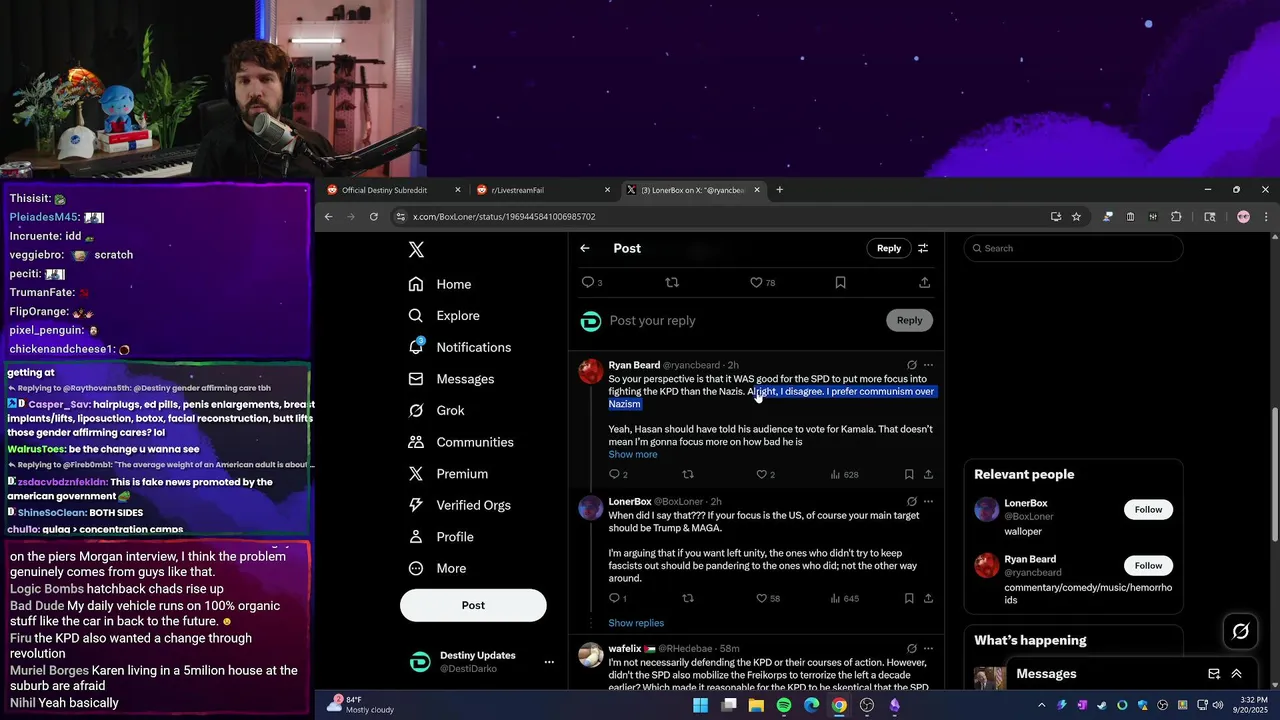Open Spotify from the taskbar
The height and width of the screenshot is (720, 1280).
coord(784,705)
